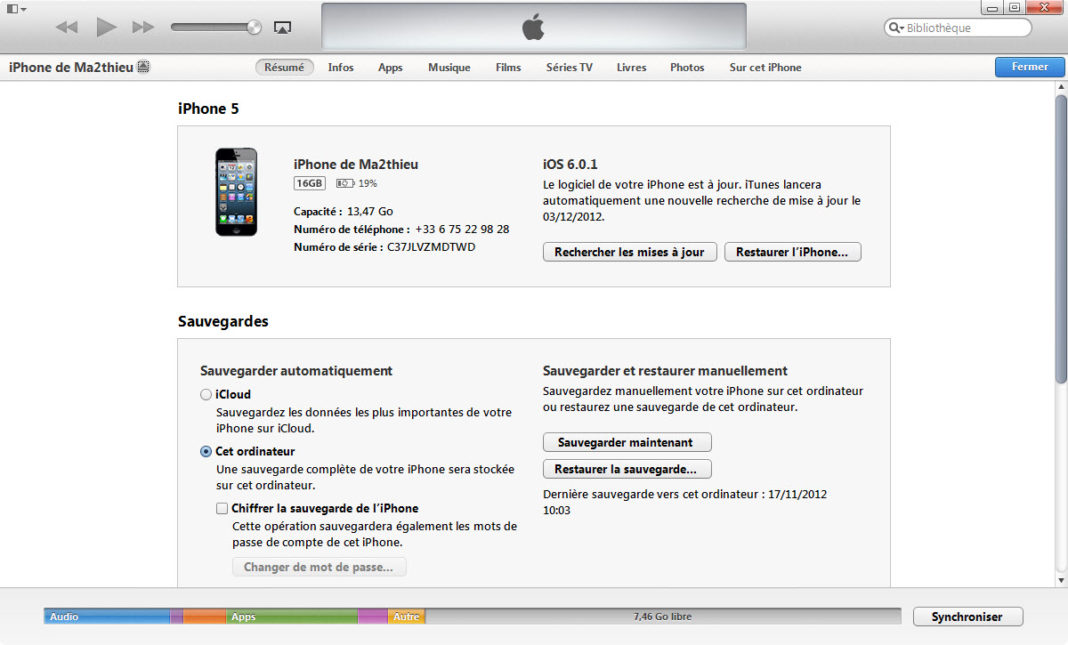Image resolution: width=1068 pixels, height=645 pixels.
Task: Click the battery level icon
Action: coord(345,183)
